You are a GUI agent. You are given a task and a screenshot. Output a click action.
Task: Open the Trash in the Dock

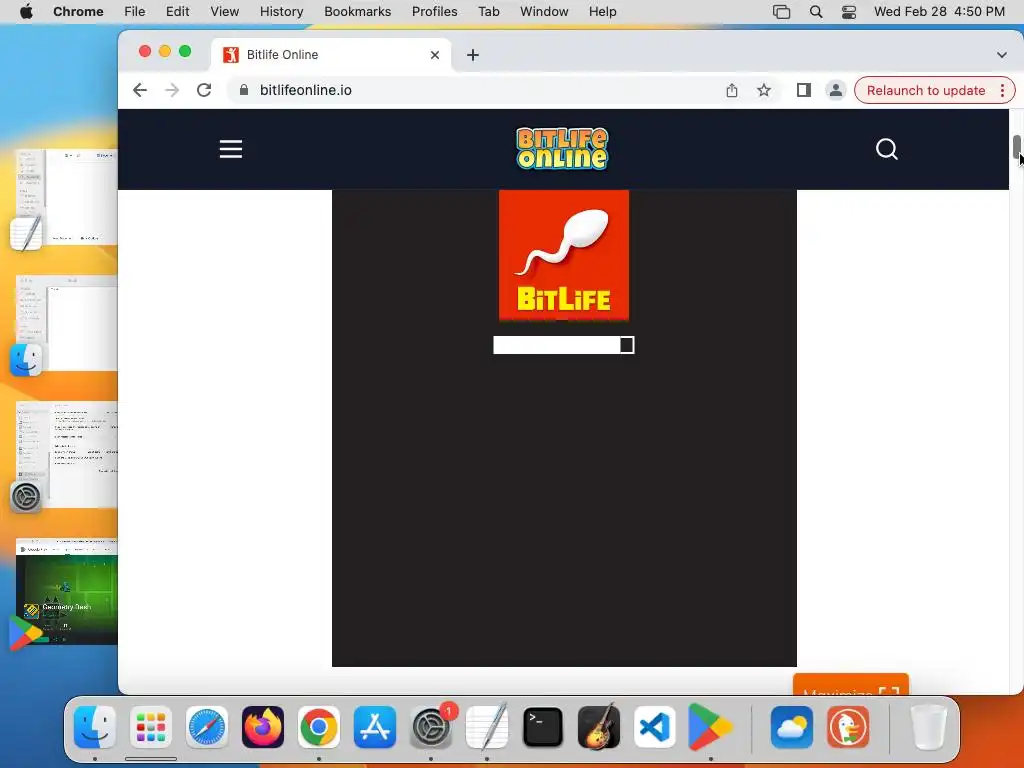[x=928, y=727]
